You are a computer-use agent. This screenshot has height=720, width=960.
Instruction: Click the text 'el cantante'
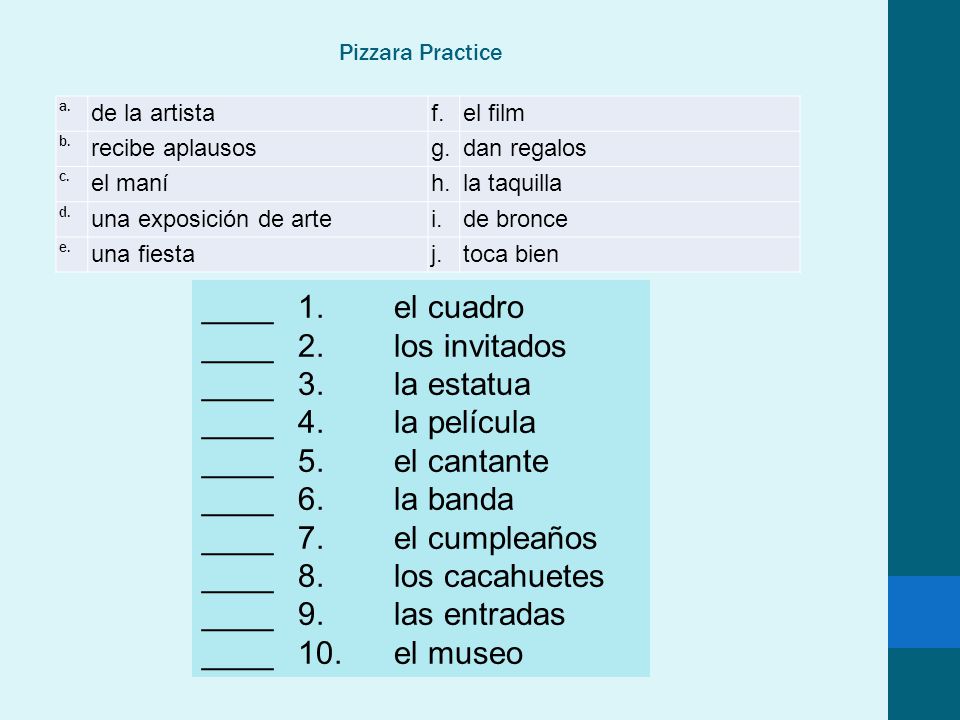pos(471,461)
